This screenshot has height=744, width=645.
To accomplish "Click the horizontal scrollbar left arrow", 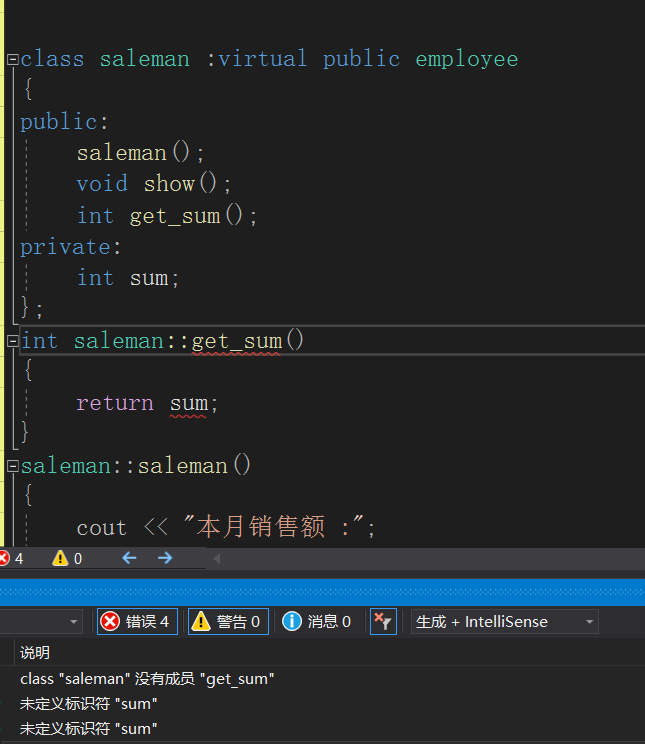I will click(x=216, y=558).
